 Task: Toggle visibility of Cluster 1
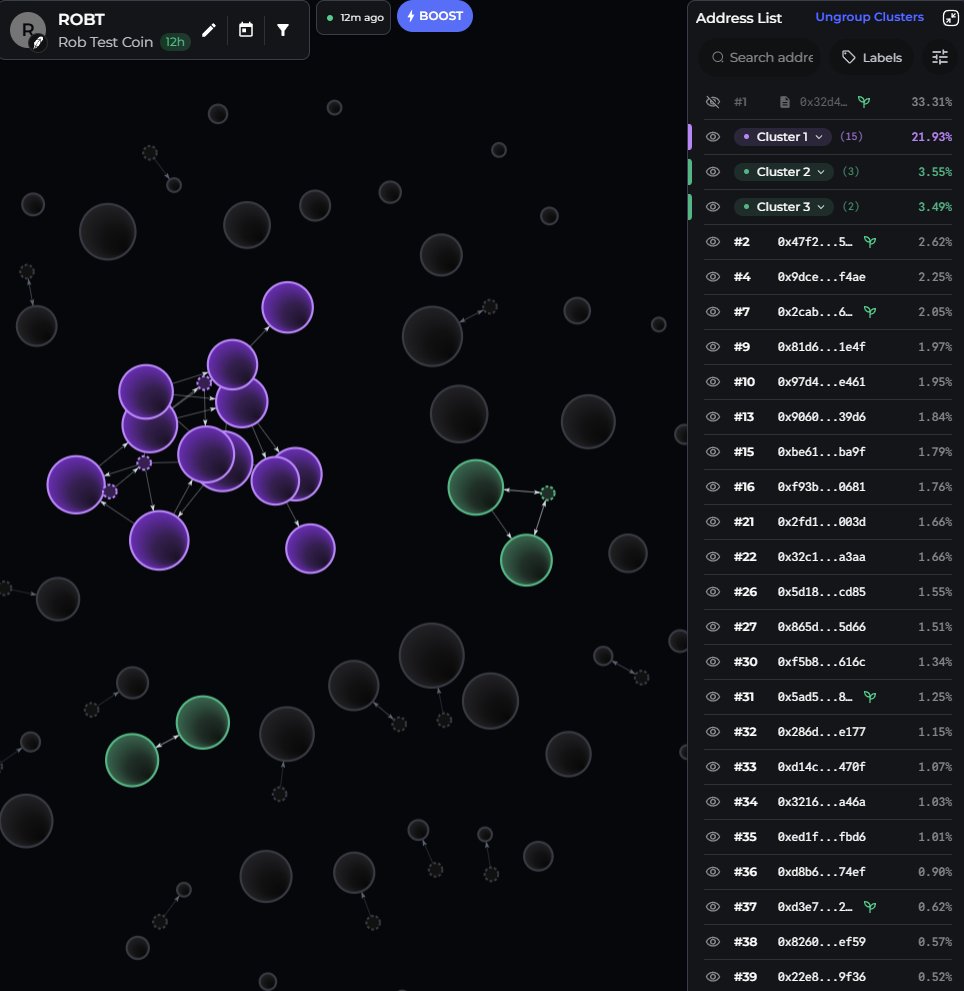tap(712, 137)
